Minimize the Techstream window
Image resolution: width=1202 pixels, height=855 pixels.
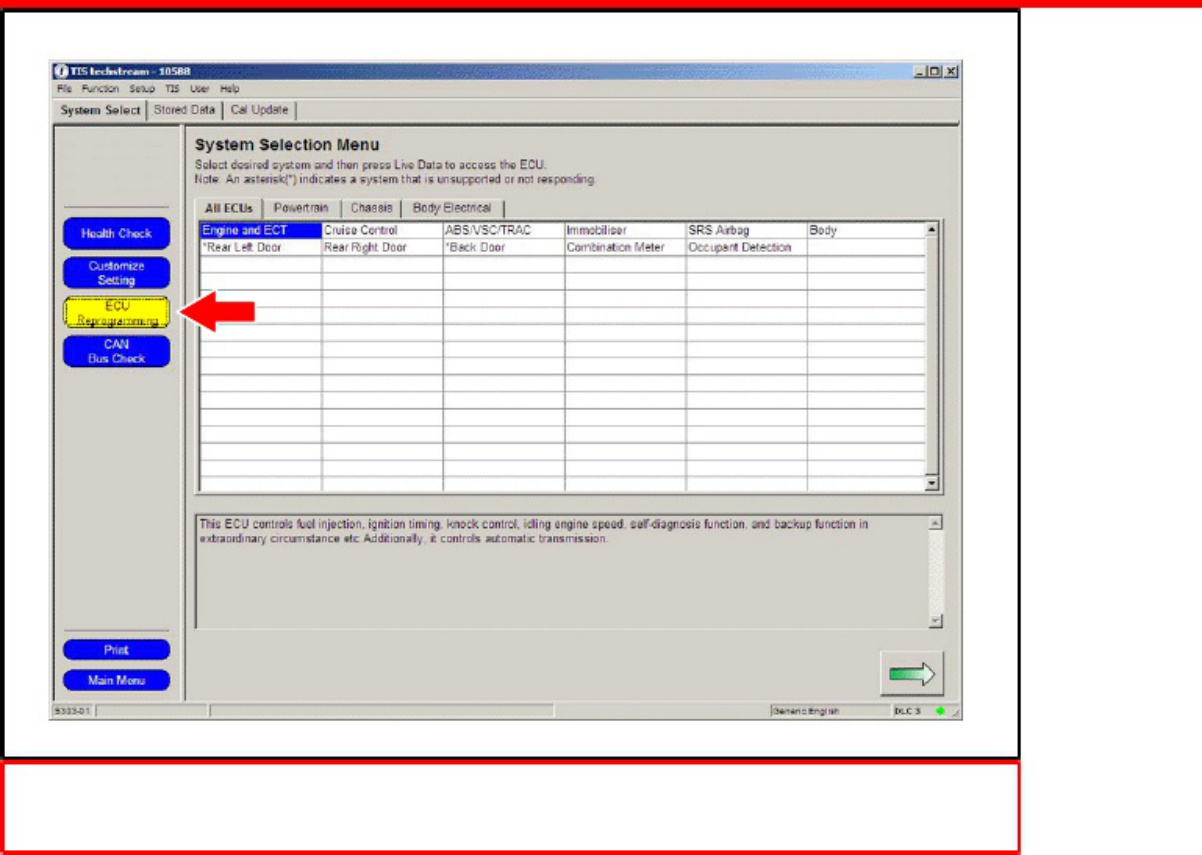(x=920, y=72)
